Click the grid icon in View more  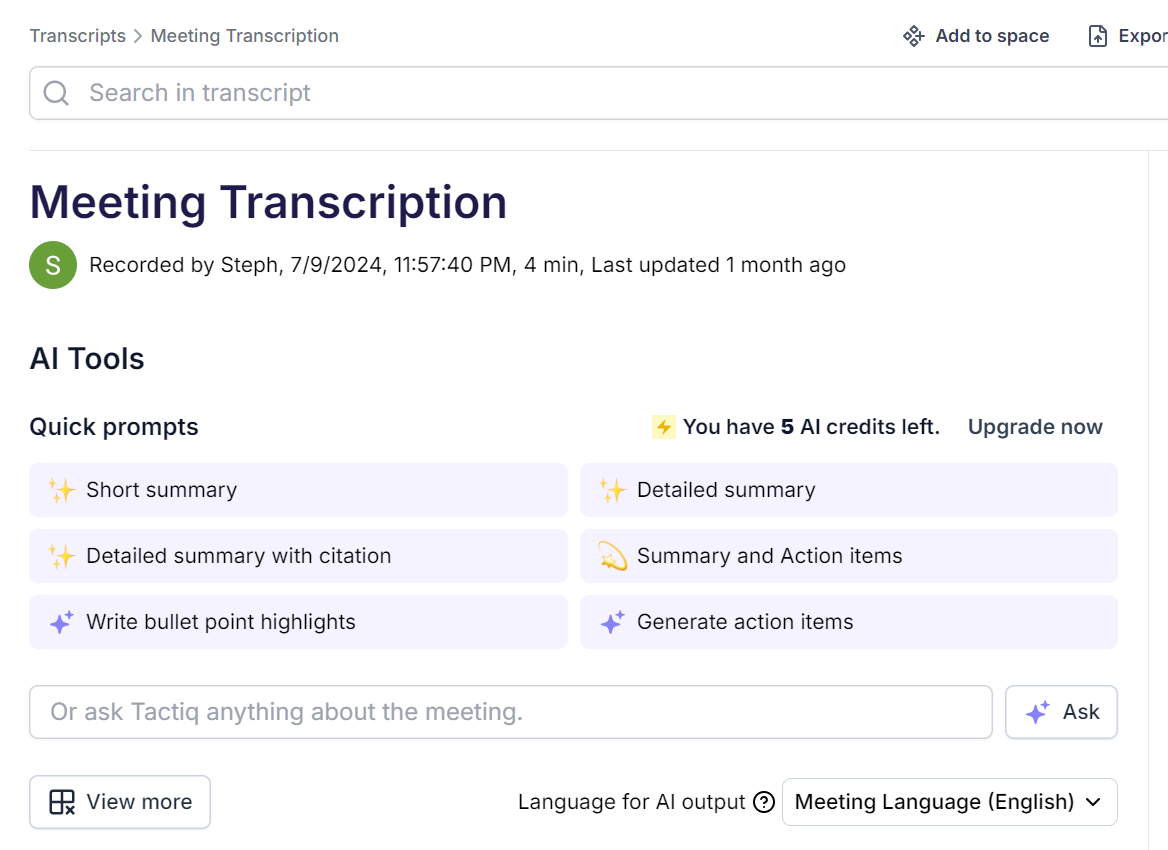[x=62, y=802]
